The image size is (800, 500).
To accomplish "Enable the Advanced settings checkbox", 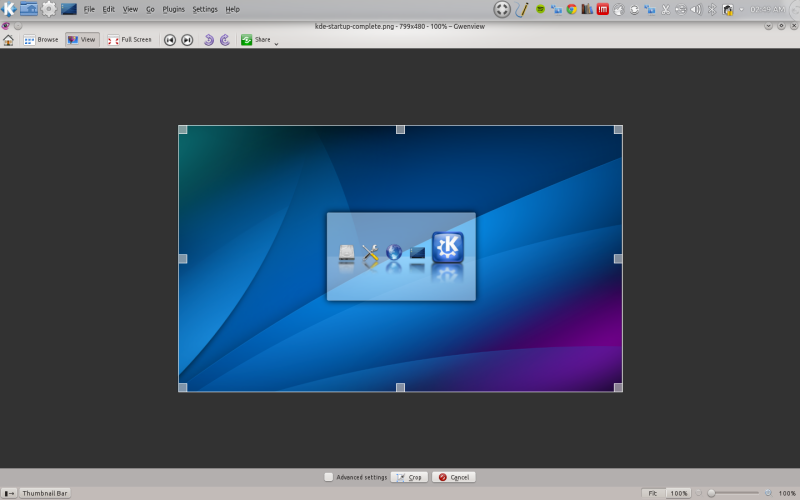I will [x=329, y=477].
